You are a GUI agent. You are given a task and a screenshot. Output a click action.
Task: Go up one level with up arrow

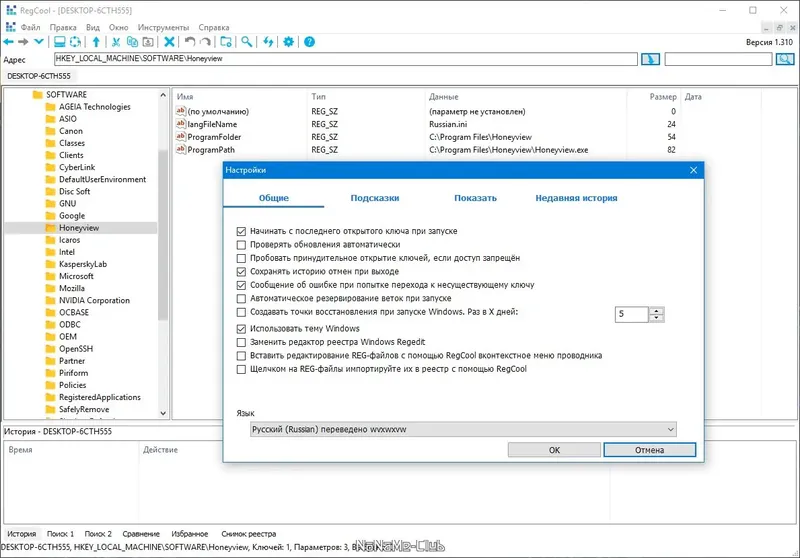pos(96,42)
